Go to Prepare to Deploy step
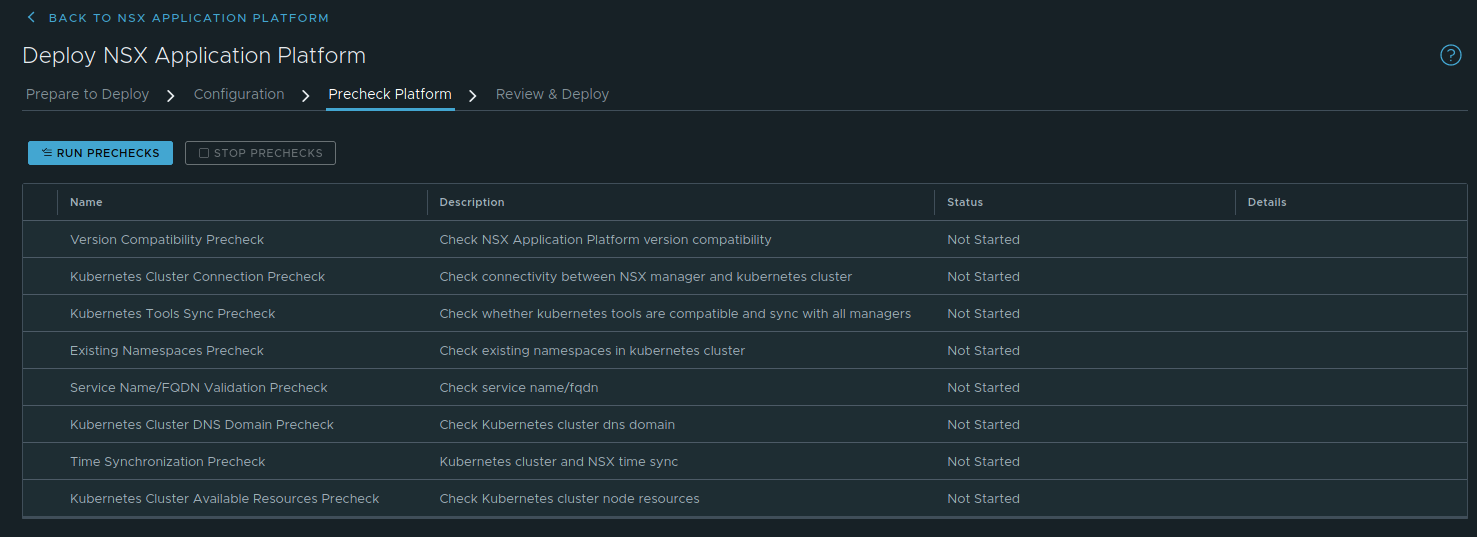Image resolution: width=1477 pixels, height=537 pixels. (x=87, y=94)
